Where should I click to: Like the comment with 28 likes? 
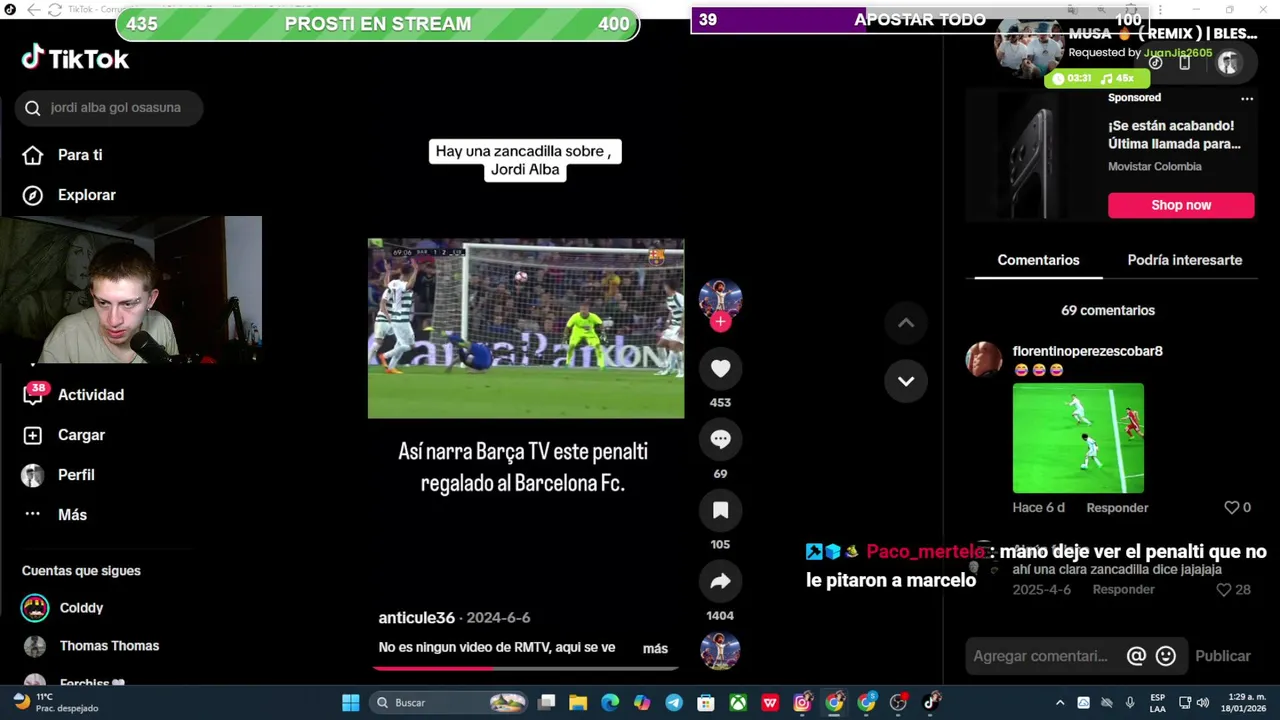click(1224, 590)
